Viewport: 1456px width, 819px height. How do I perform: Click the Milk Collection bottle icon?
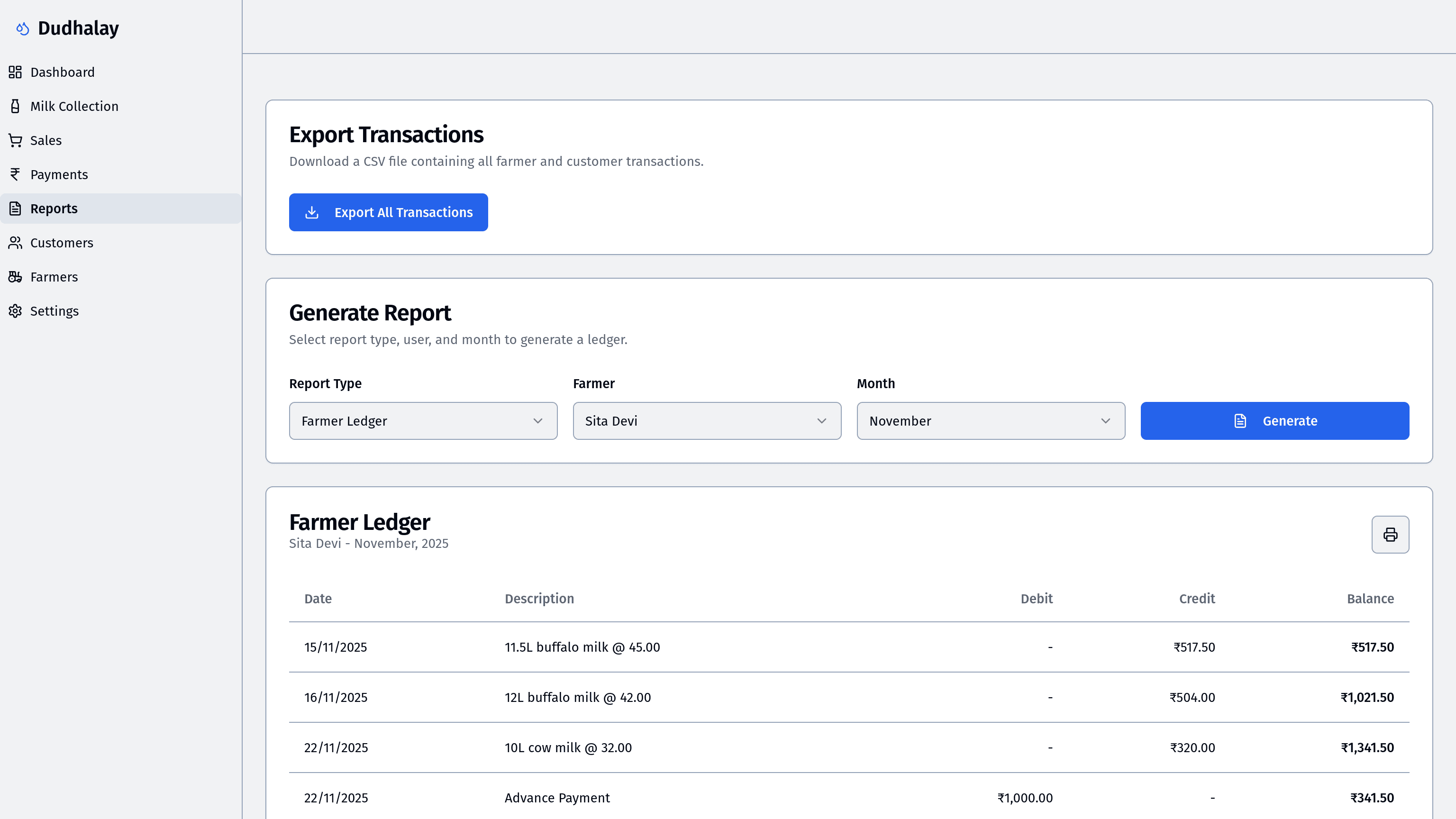pyautogui.click(x=15, y=106)
